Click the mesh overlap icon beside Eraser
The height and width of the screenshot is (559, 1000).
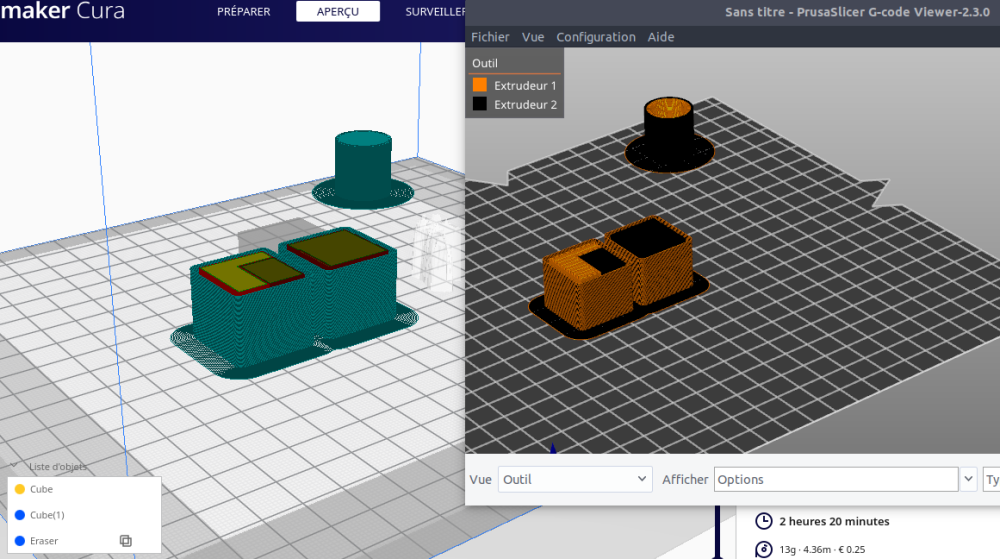coord(125,541)
